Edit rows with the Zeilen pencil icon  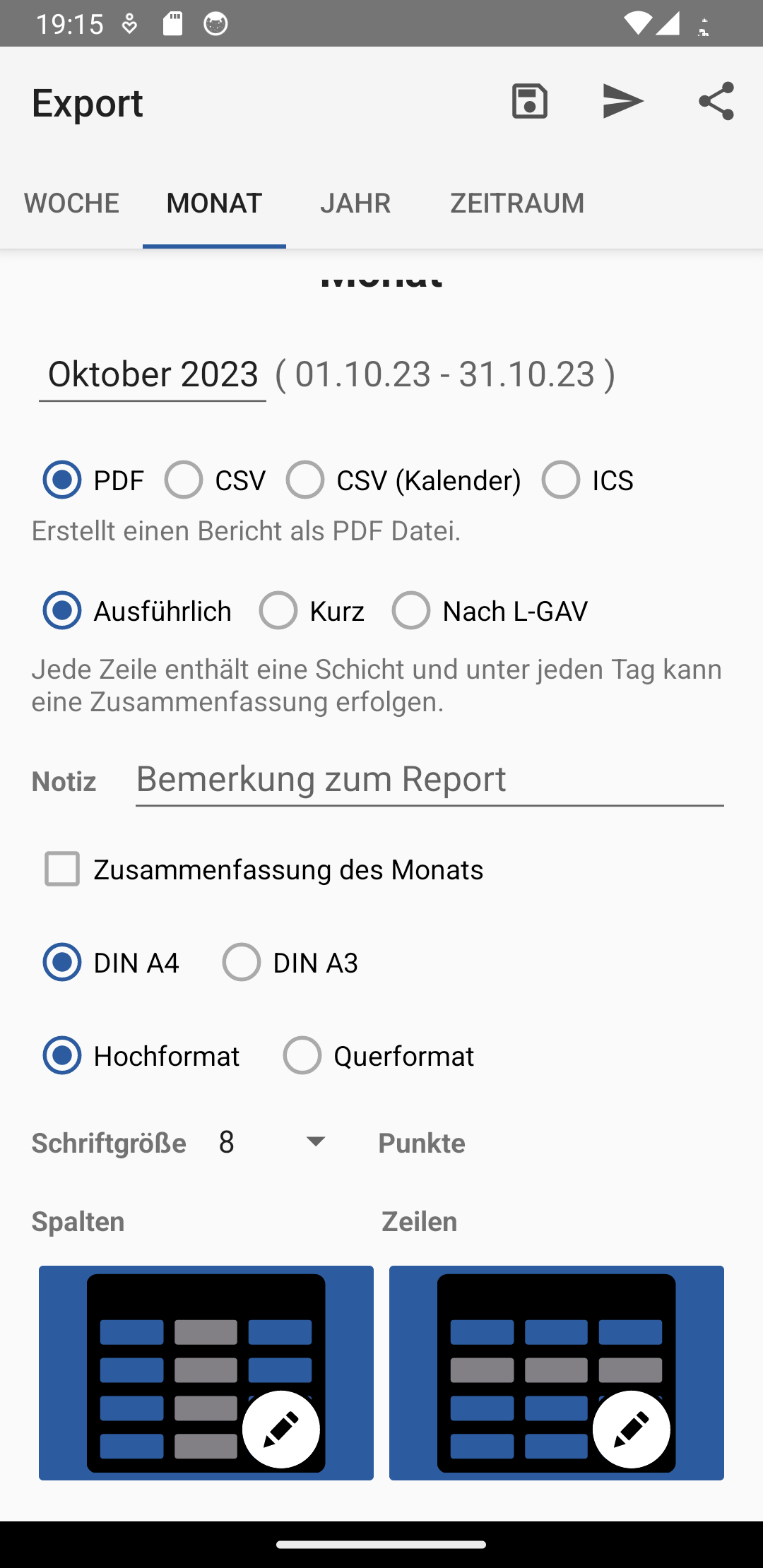coord(631,1429)
